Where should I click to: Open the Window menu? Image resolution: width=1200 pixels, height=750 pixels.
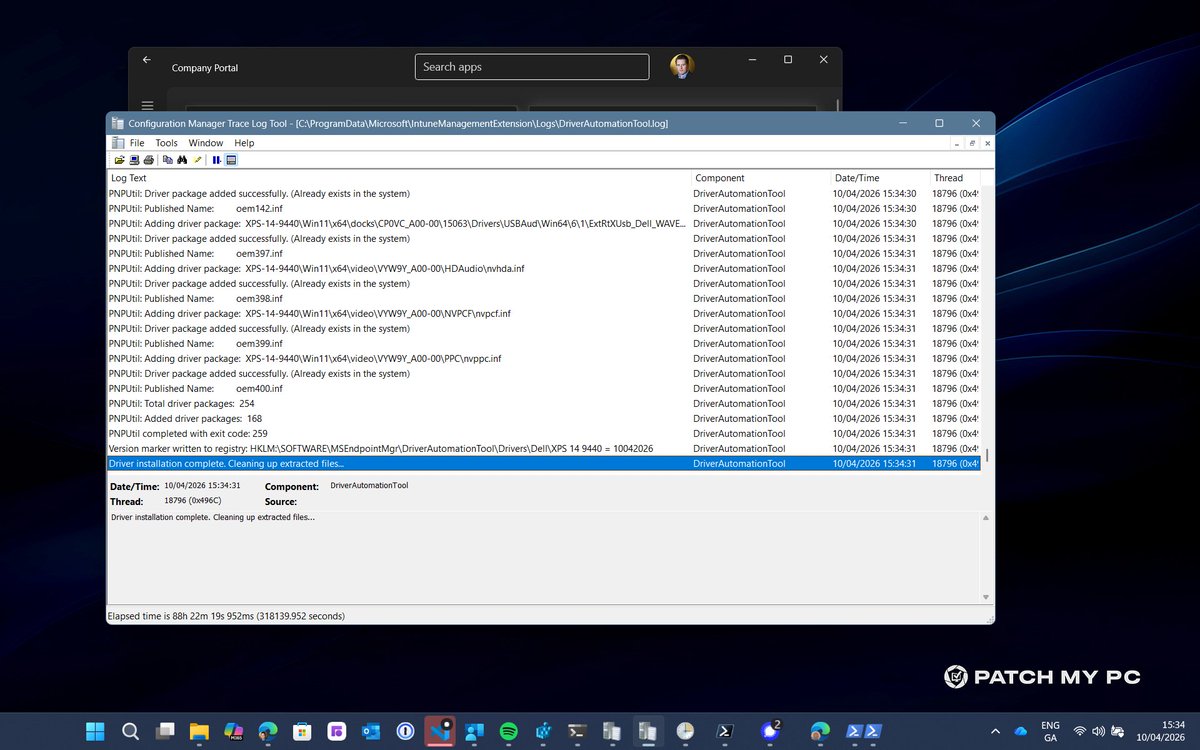[205, 142]
